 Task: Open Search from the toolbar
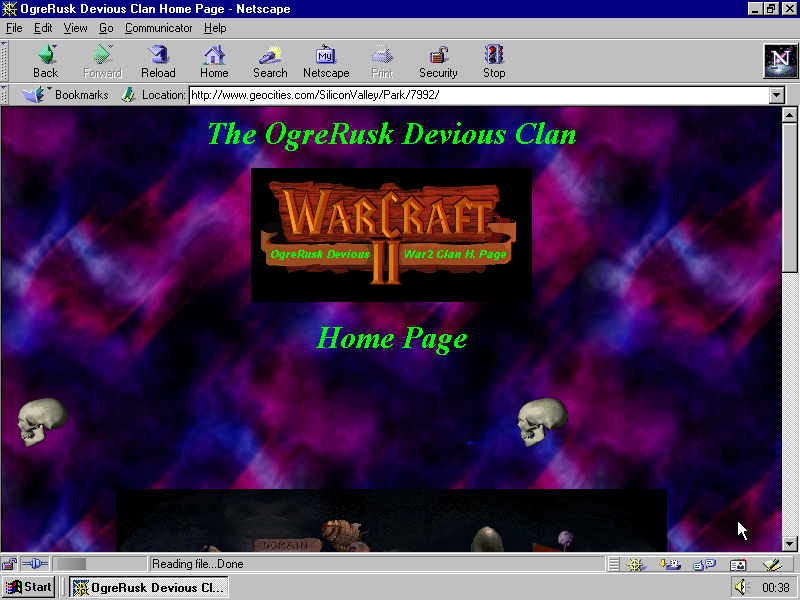(270, 61)
